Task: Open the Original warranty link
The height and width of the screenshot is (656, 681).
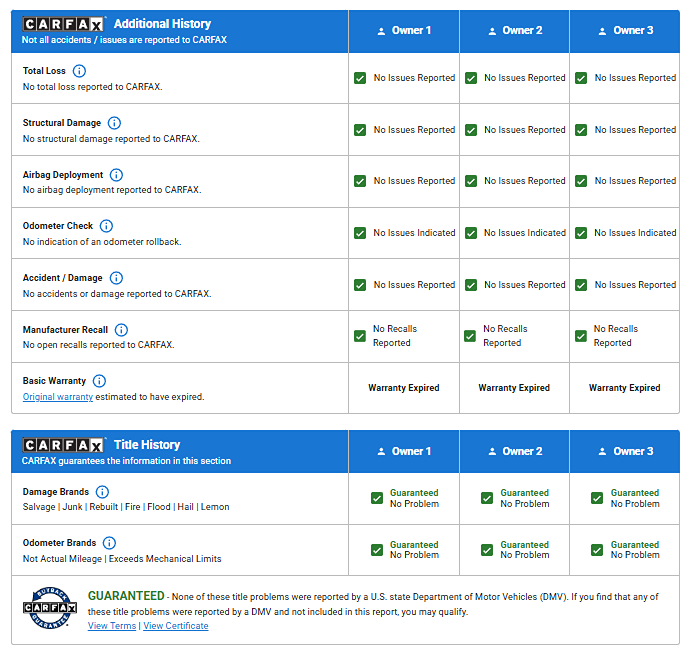Action: 58,397
